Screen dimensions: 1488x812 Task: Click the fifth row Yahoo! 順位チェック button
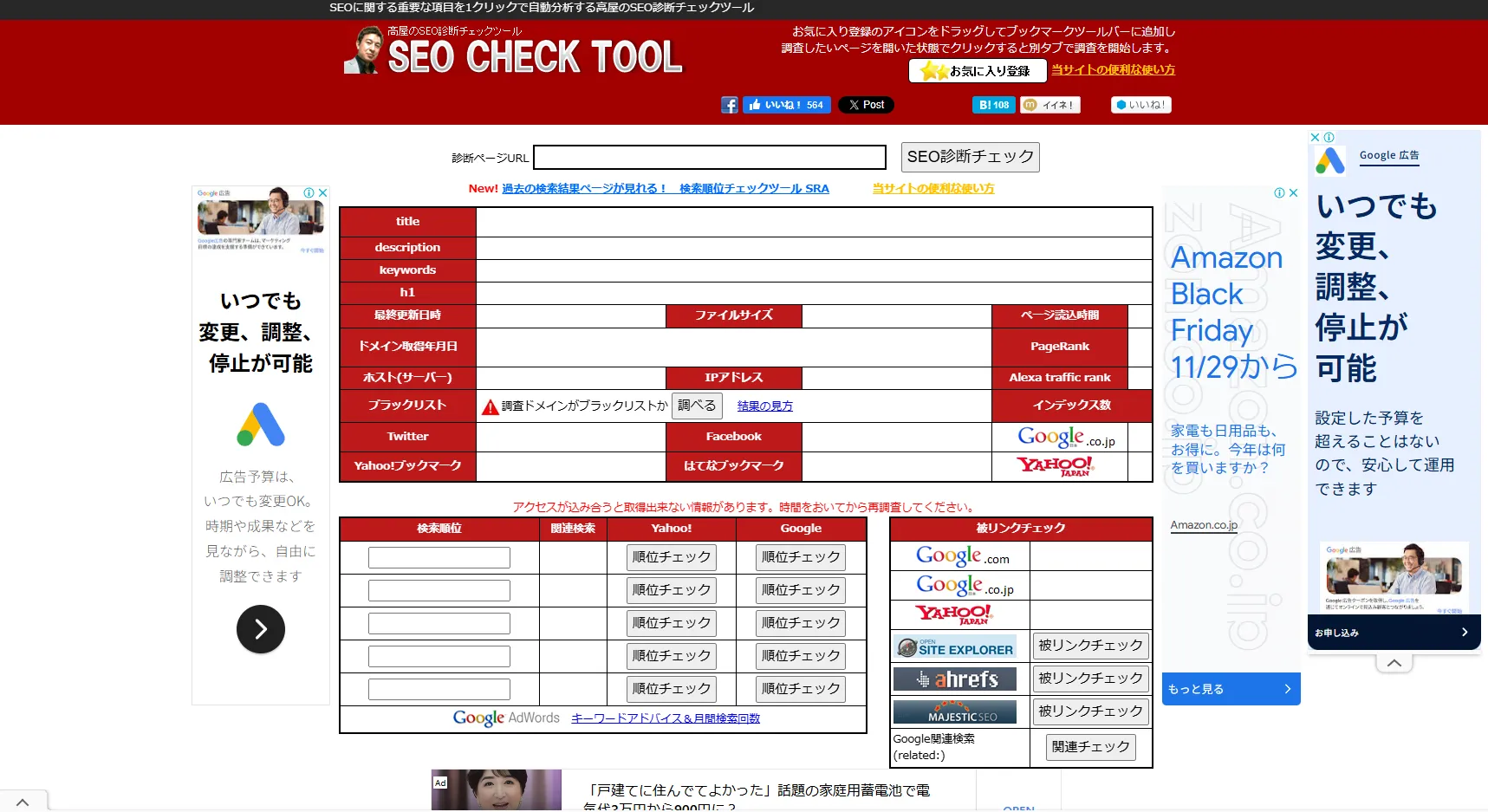click(672, 689)
